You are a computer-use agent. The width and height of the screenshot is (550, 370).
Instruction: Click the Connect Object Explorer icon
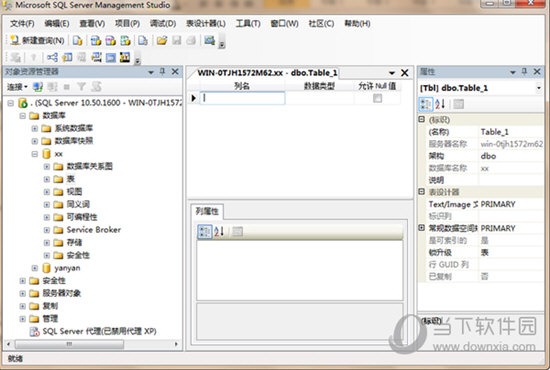[x=38, y=86]
